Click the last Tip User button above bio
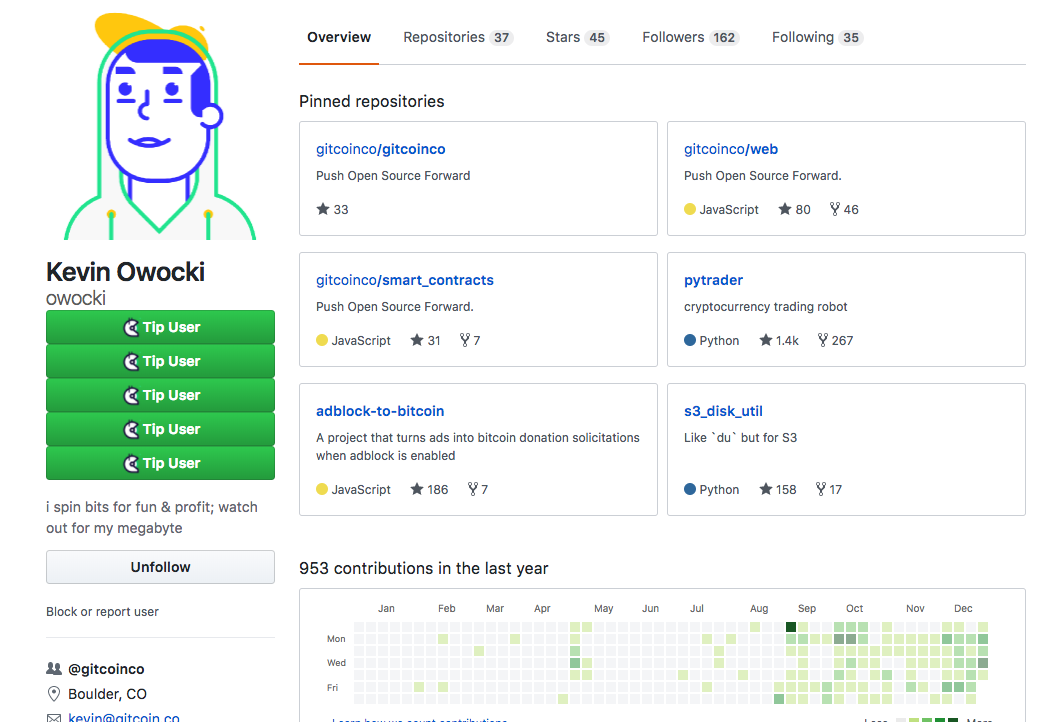1044x722 pixels. click(160, 463)
